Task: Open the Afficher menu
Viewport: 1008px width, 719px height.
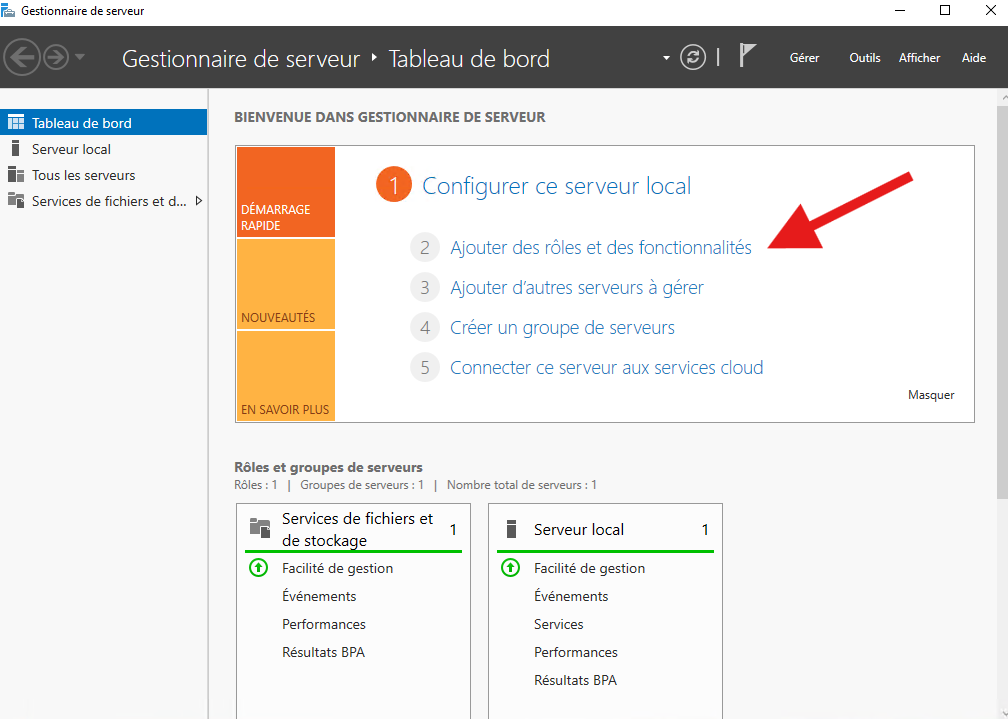Action: click(x=919, y=58)
